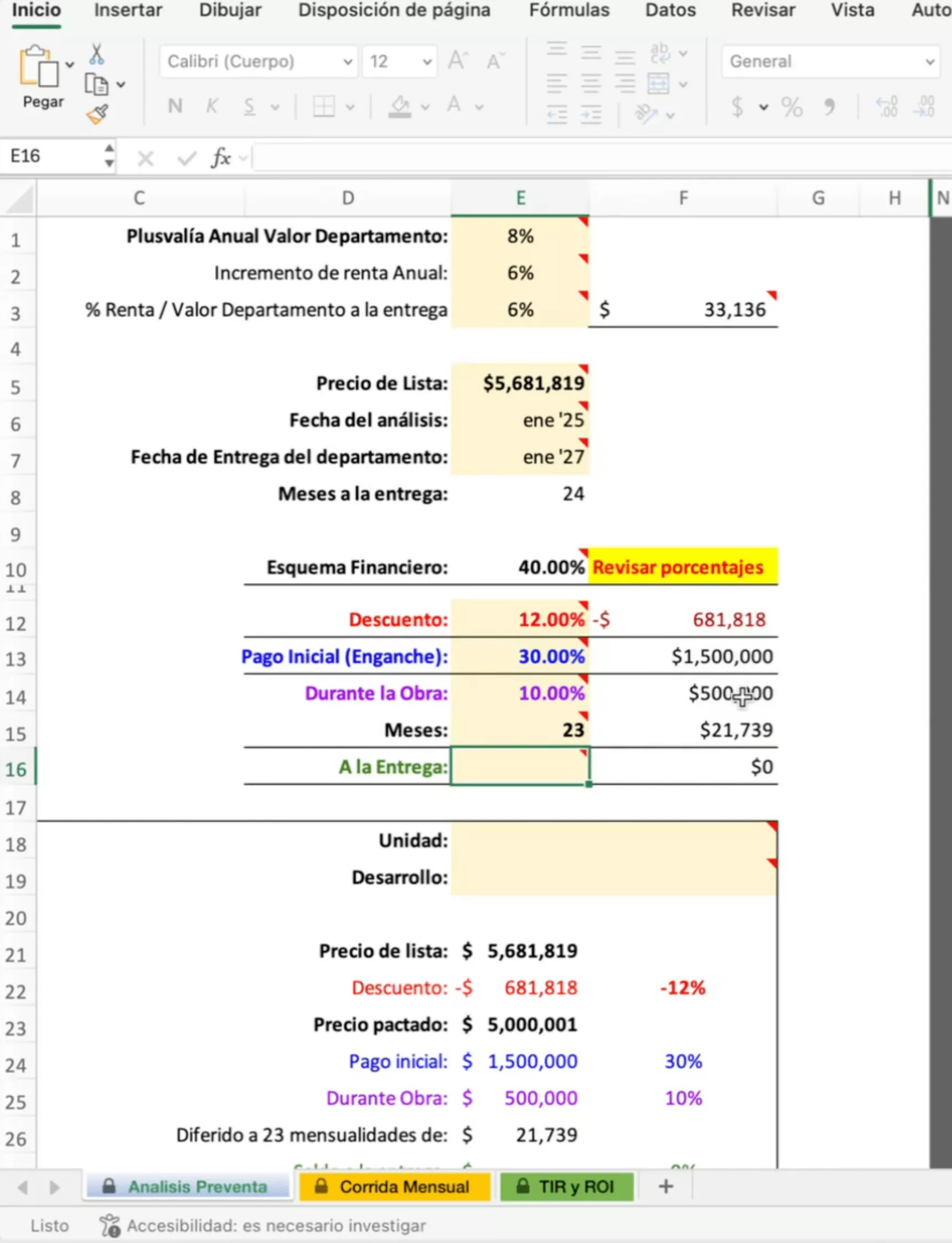The image size is (952, 1243).
Task: Expand the Copy options arrow
Action: click(x=121, y=85)
